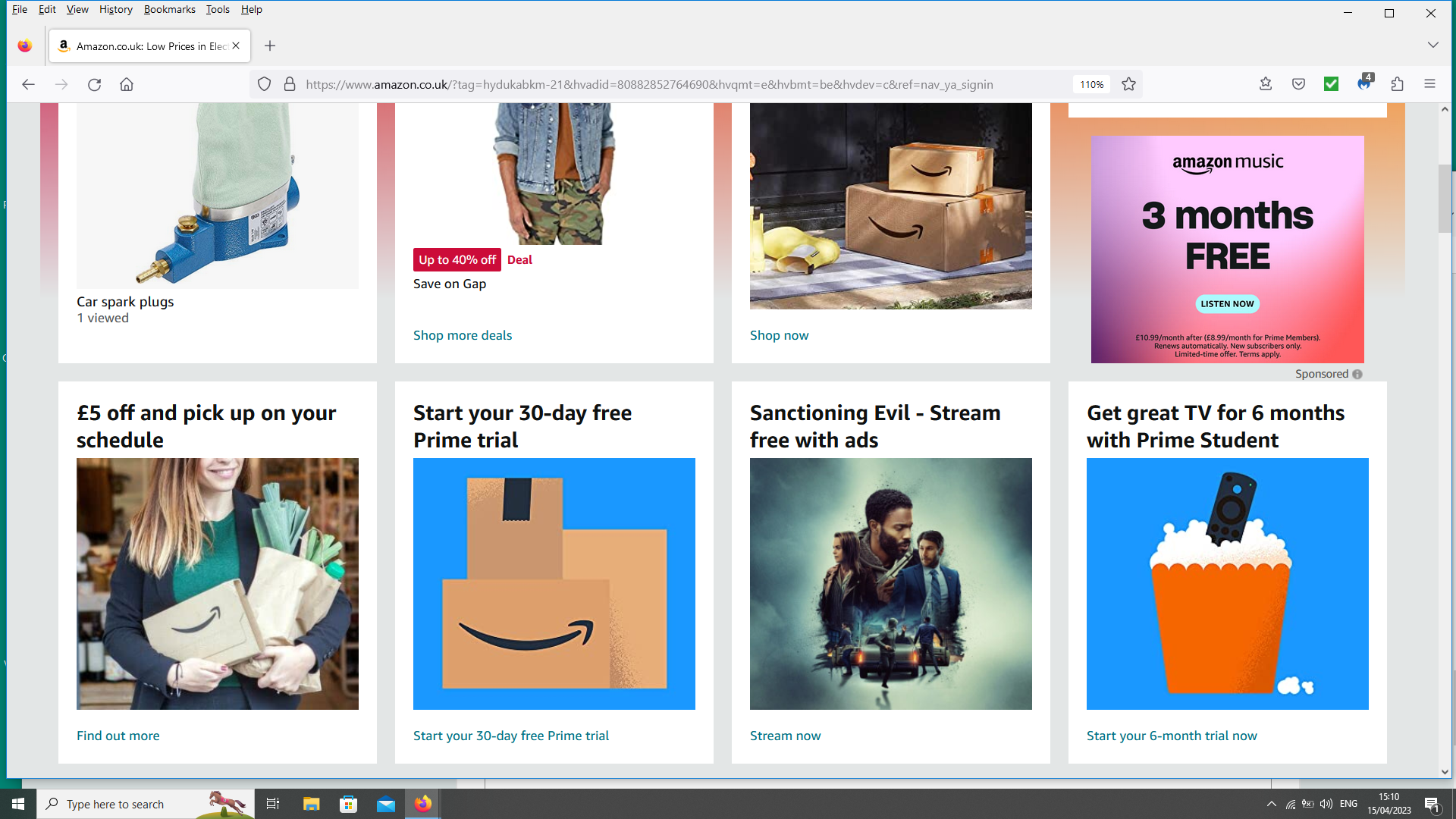Open the Help menu
Viewport: 1456px width, 819px height.
(x=252, y=9)
